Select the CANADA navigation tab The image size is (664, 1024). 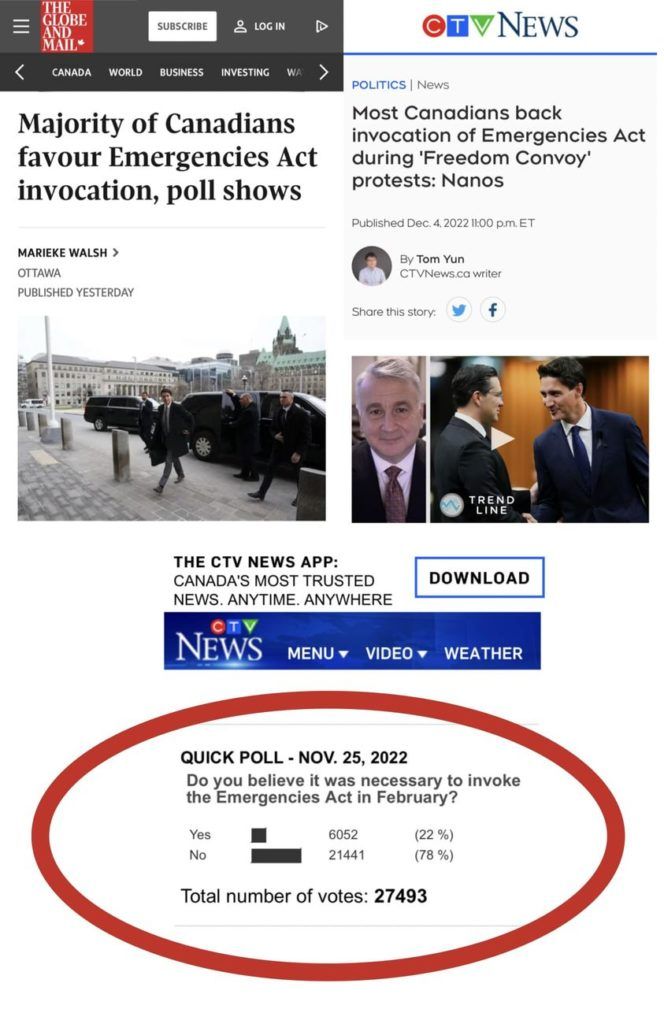[x=71, y=72]
